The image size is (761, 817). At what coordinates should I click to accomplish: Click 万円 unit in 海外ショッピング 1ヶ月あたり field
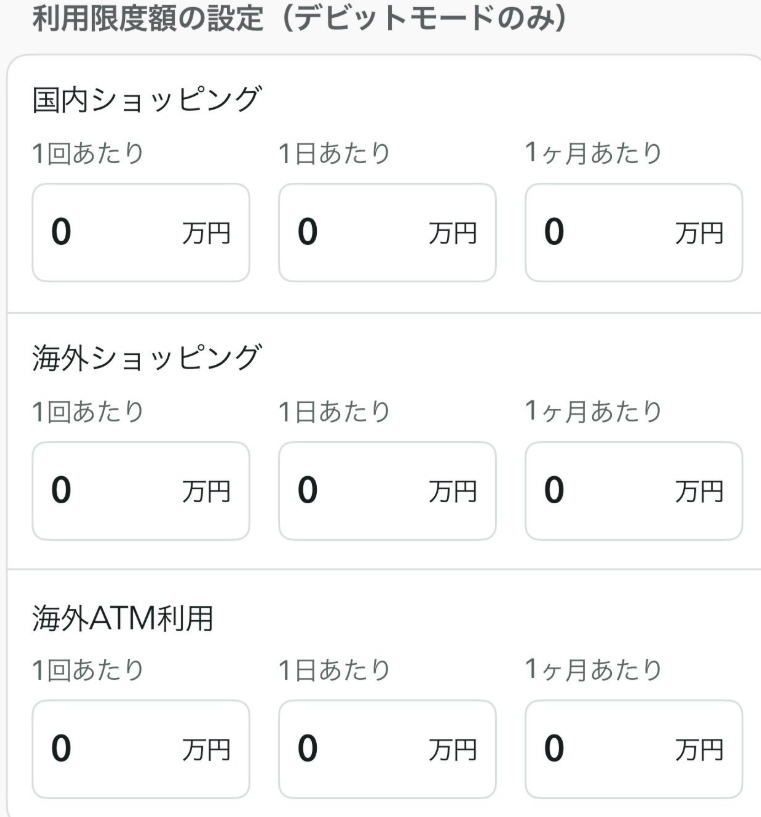tap(699, 491)
